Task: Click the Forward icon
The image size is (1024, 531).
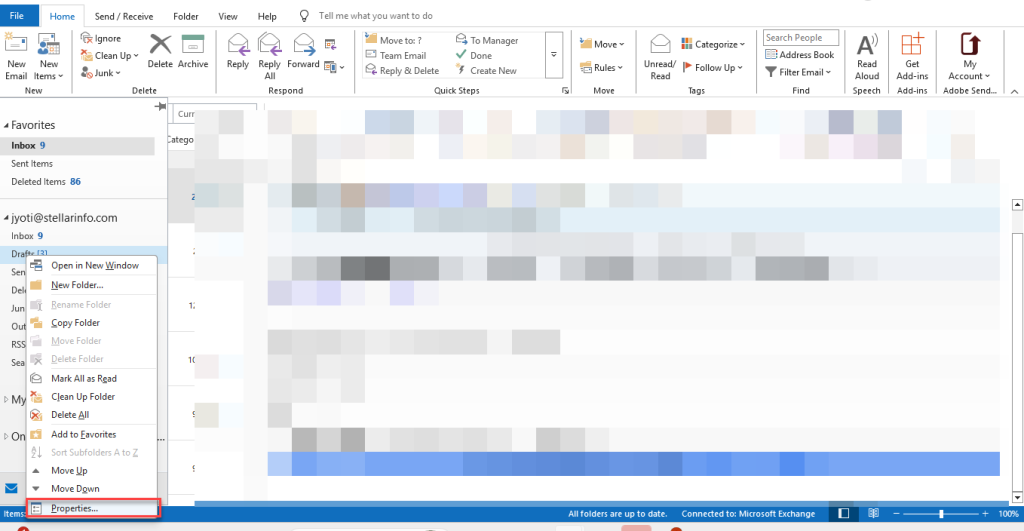Action: 304,44
